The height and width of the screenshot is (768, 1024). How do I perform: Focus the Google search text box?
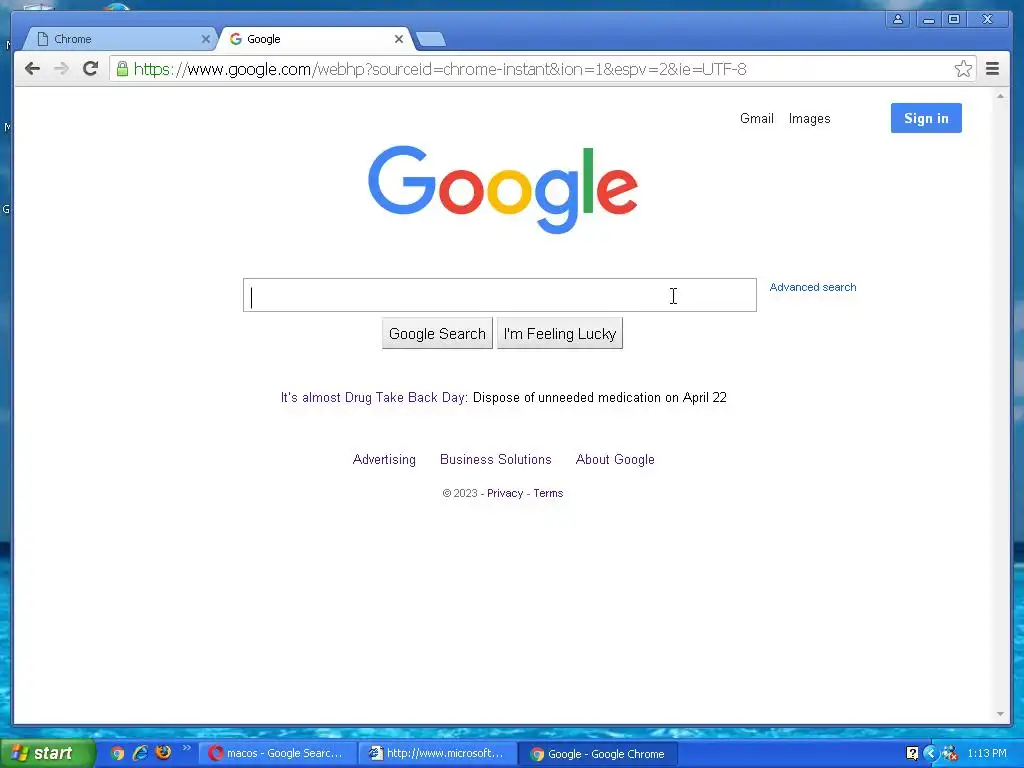(500, 295)
